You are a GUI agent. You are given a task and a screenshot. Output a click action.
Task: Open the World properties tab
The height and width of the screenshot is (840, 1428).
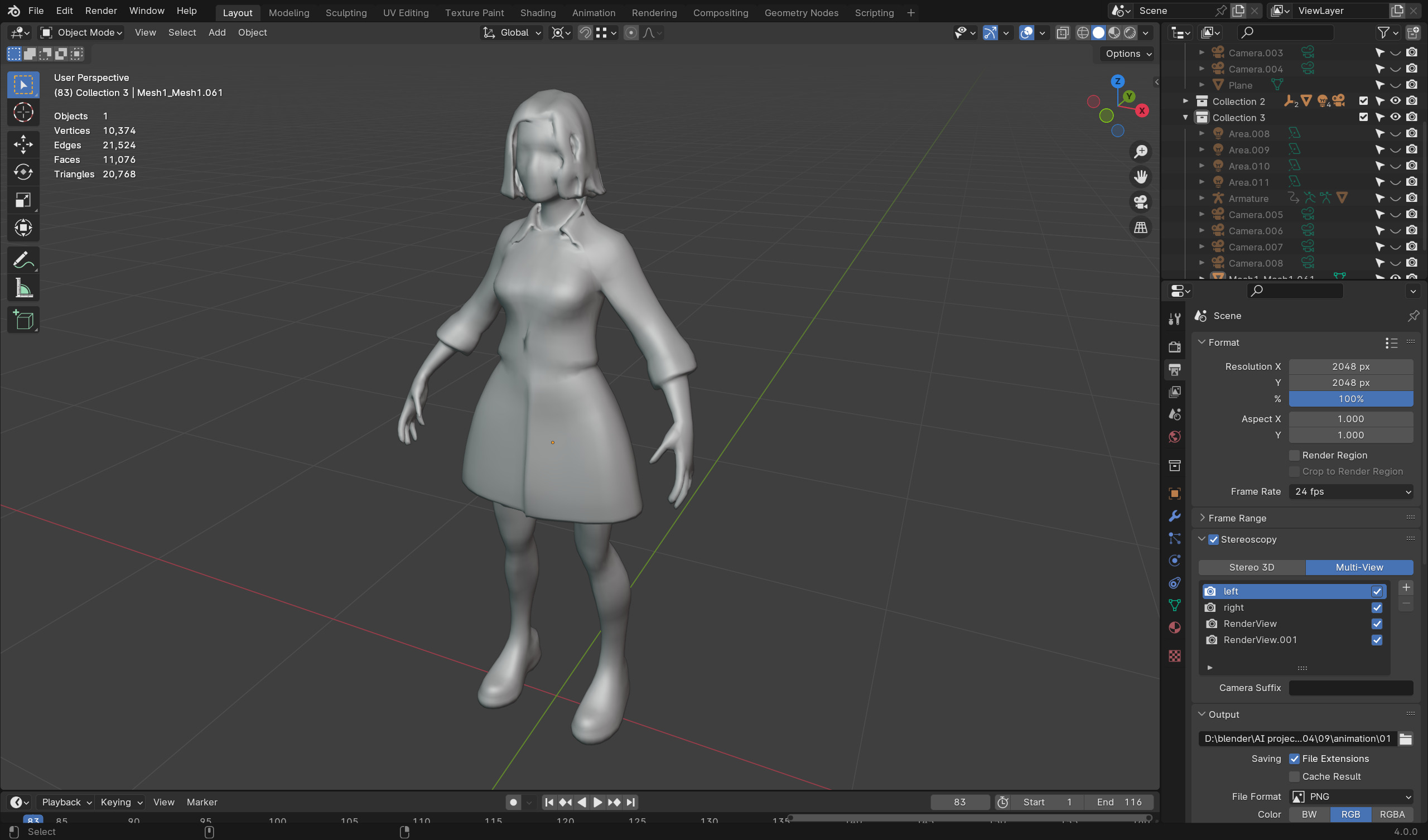pos(1174,437)
